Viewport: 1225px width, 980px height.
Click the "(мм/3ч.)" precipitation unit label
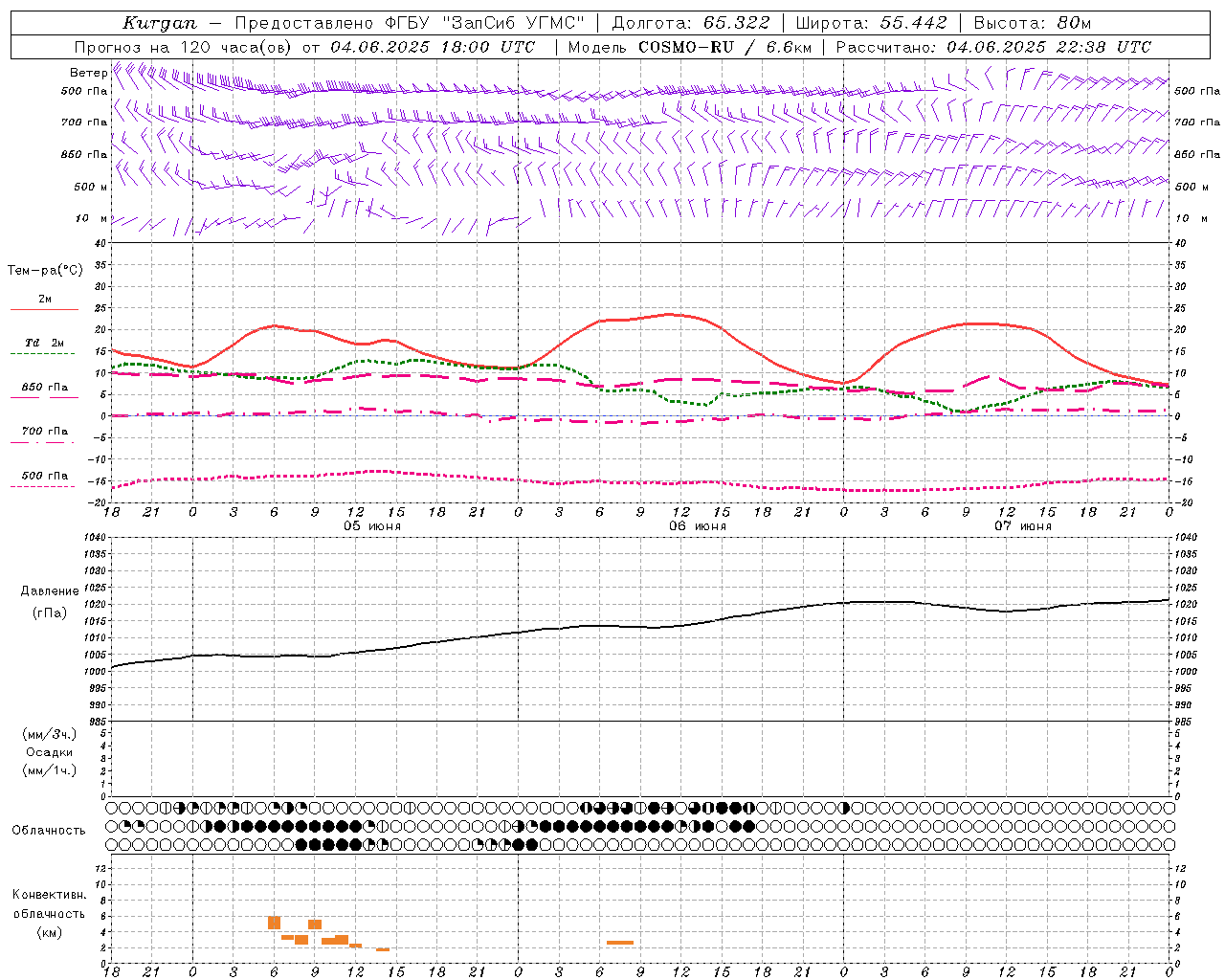(x=49, y=734)
